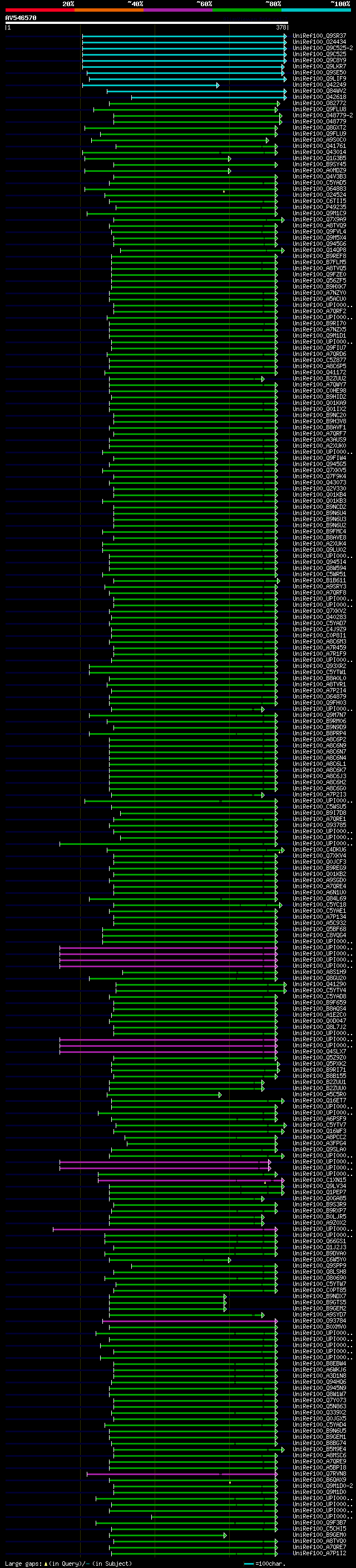Image resolution: width=356 pixels, height=1568 pixels.
Task: Select hit label UniRef100_Q9C525-2
Action: pos(323,48)
